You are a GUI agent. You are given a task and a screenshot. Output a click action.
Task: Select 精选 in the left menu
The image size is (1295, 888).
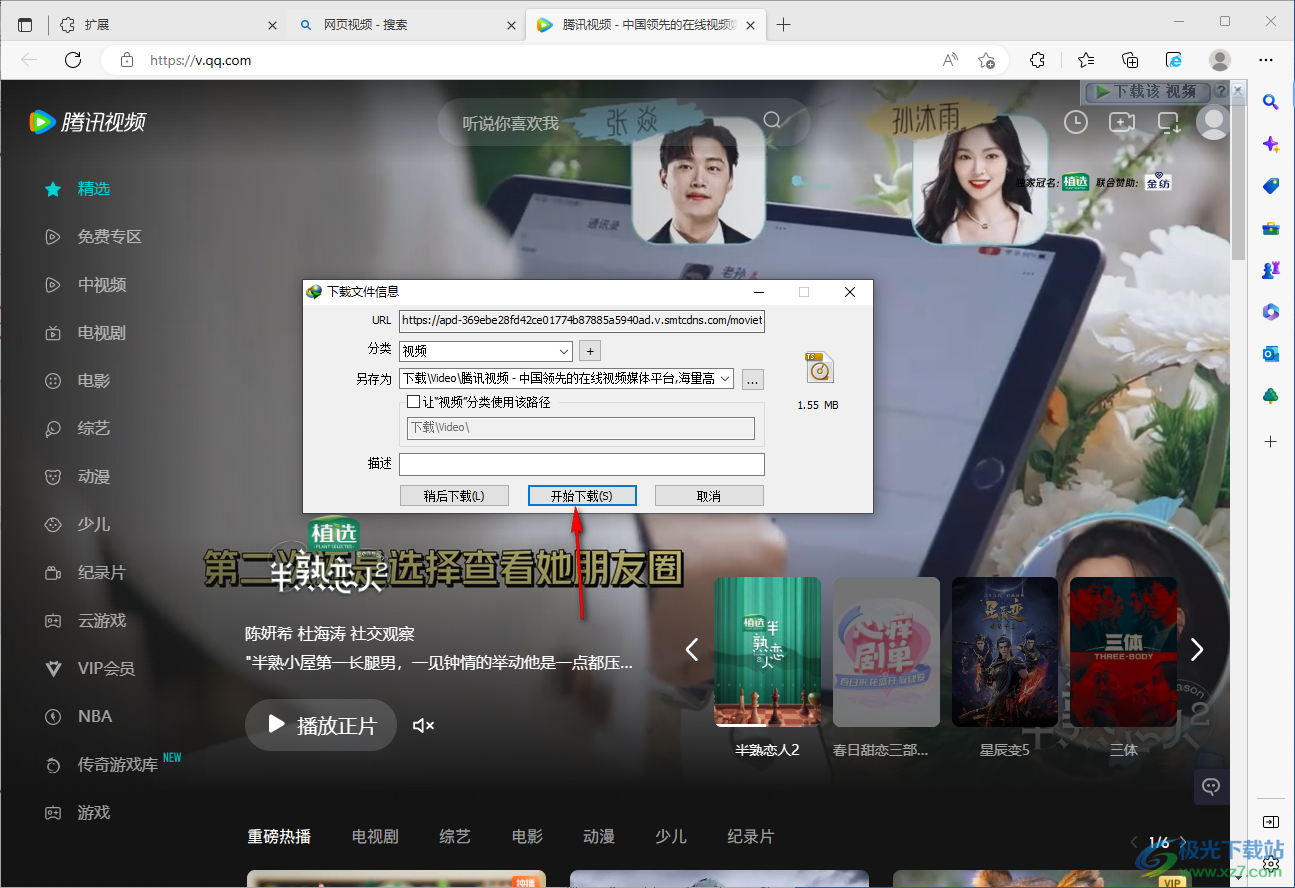click(x=94, y=188)
